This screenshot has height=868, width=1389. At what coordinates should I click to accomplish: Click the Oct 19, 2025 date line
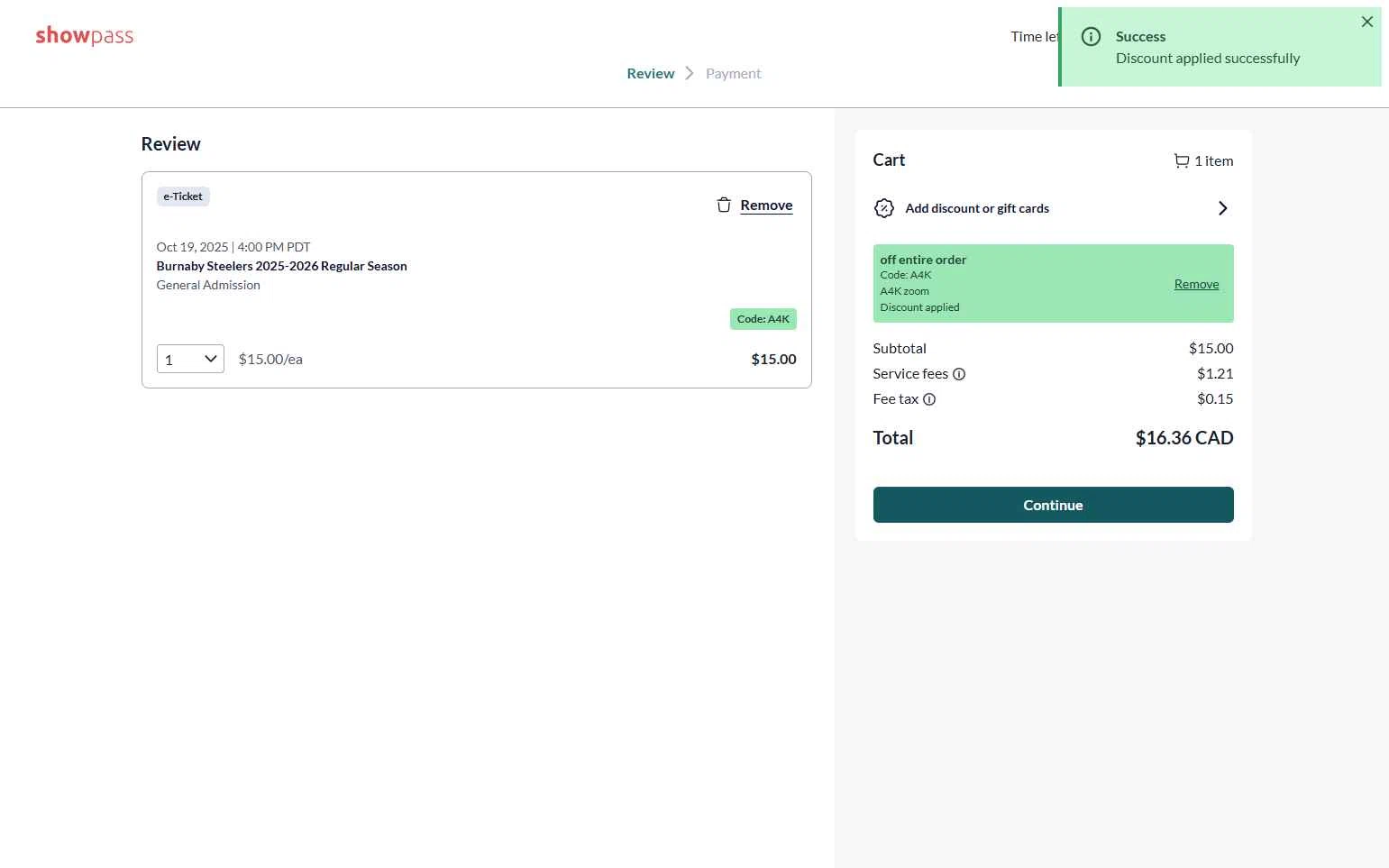tap(233, 247)
